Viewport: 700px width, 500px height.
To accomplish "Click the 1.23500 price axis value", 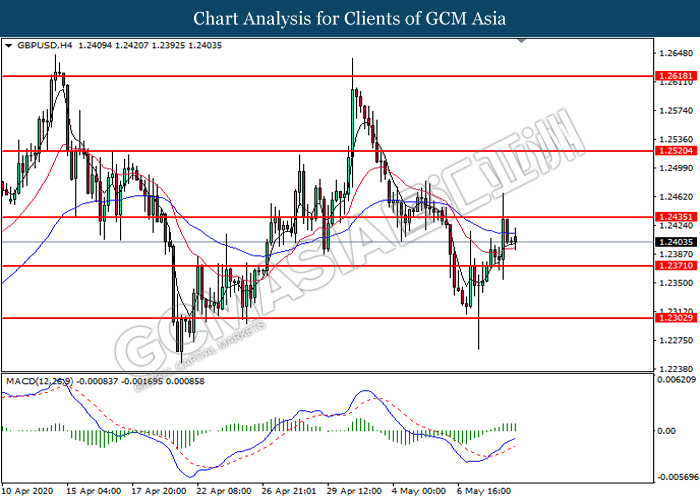I will [676, 283].
